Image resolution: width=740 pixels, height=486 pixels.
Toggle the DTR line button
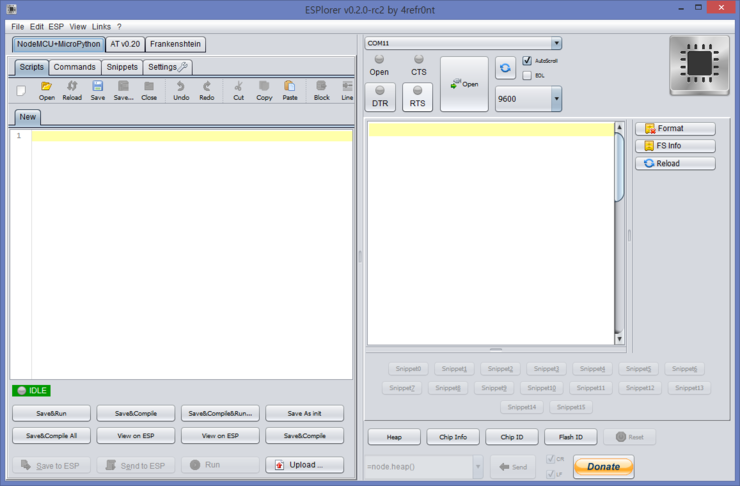380,97
